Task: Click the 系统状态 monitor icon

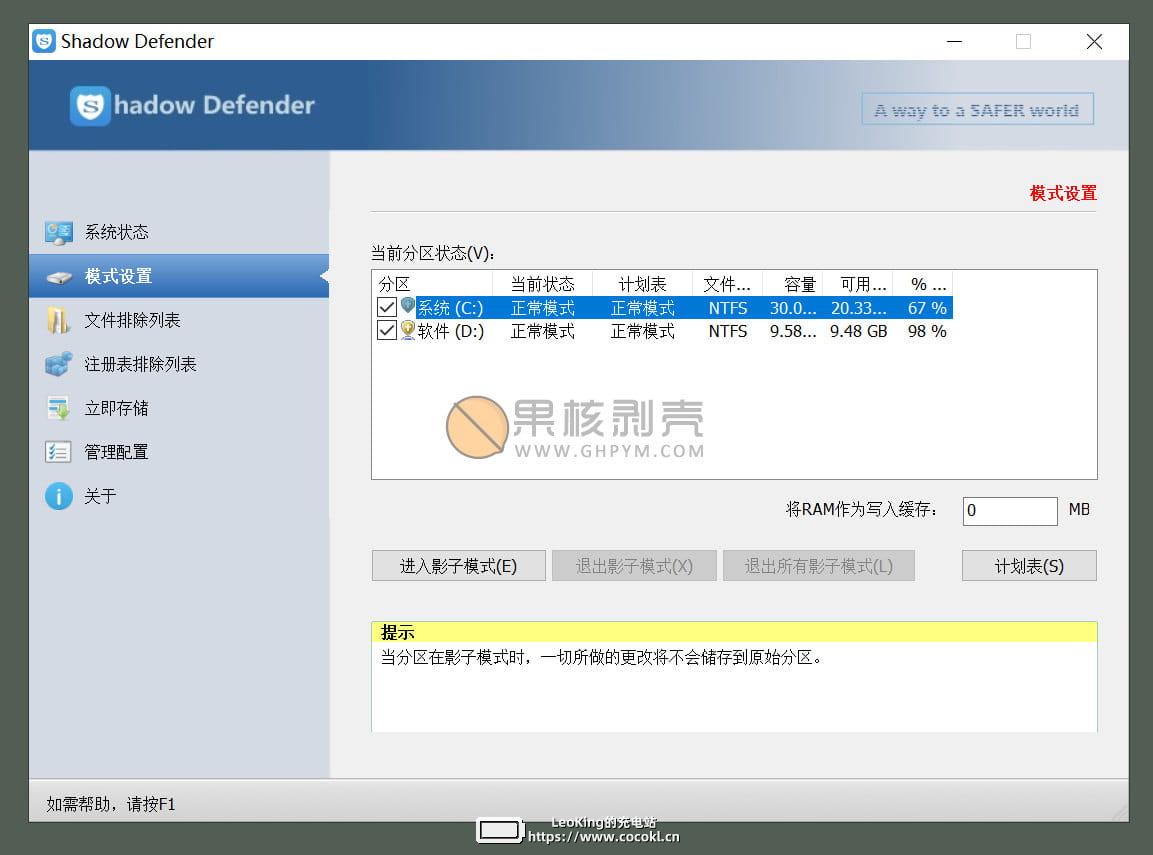Action: [x=58, y=232]
